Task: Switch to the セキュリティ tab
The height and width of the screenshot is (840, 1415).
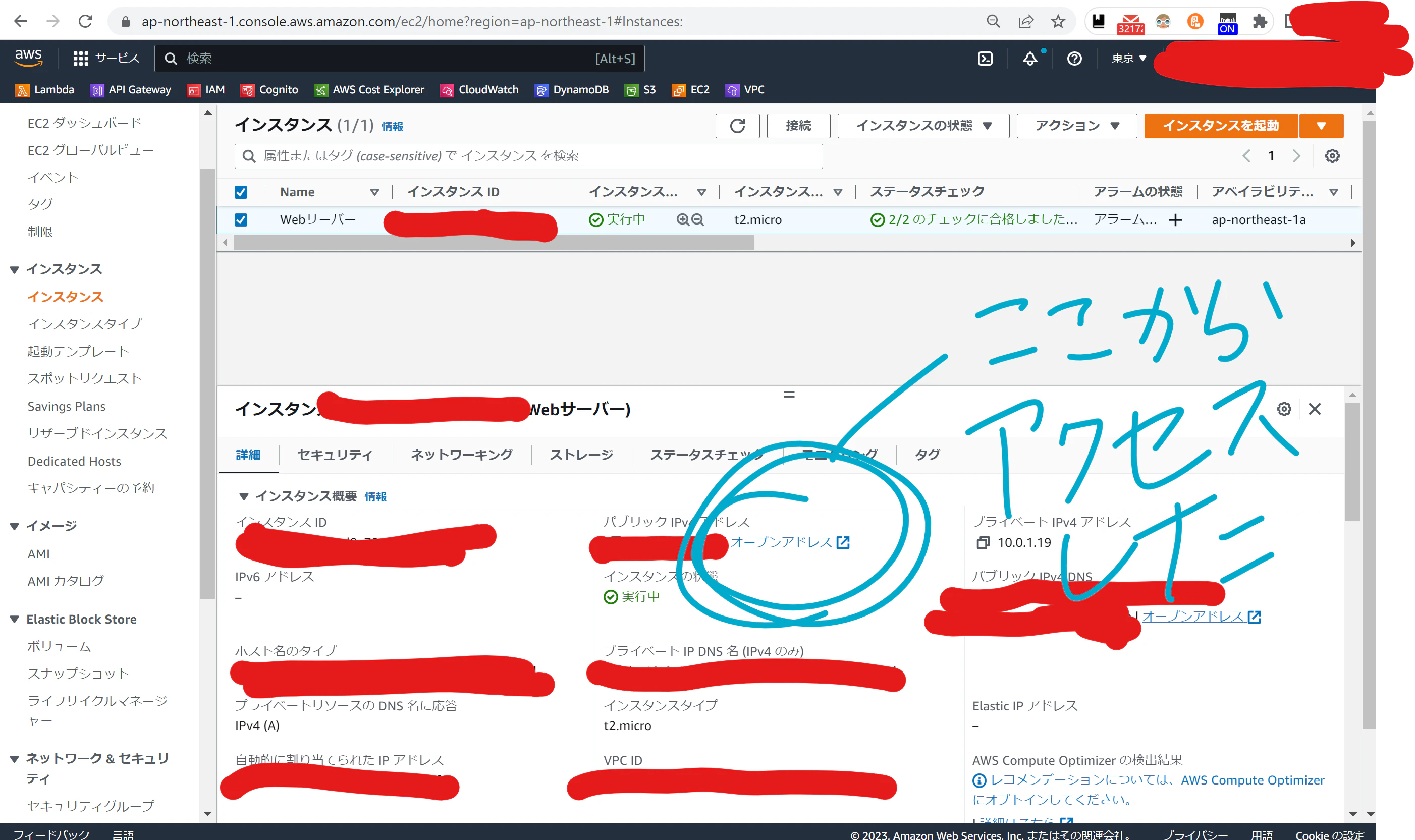Action: 335,455
